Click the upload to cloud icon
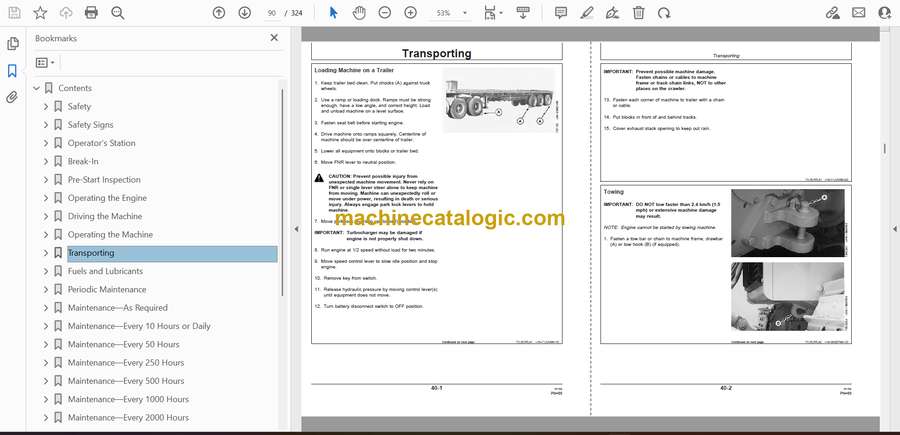900x435 pixels. [x=66, y=13]
